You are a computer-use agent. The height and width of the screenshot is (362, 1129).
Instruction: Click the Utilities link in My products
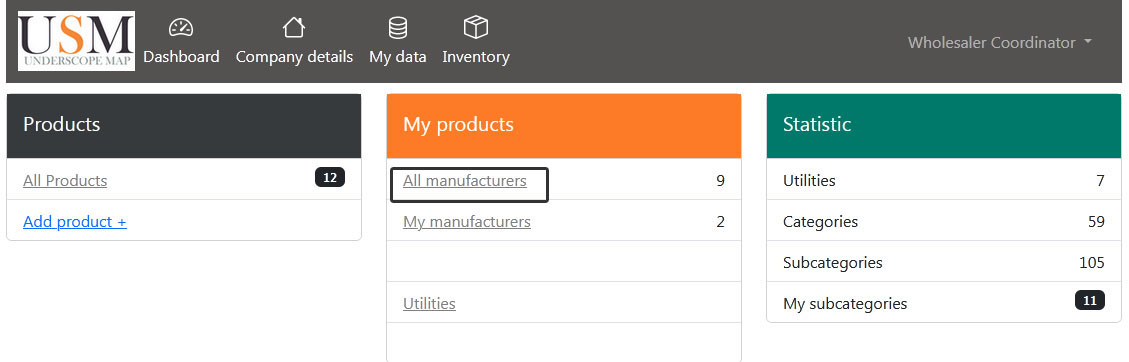pyautogui.click(x=429, y=304)
